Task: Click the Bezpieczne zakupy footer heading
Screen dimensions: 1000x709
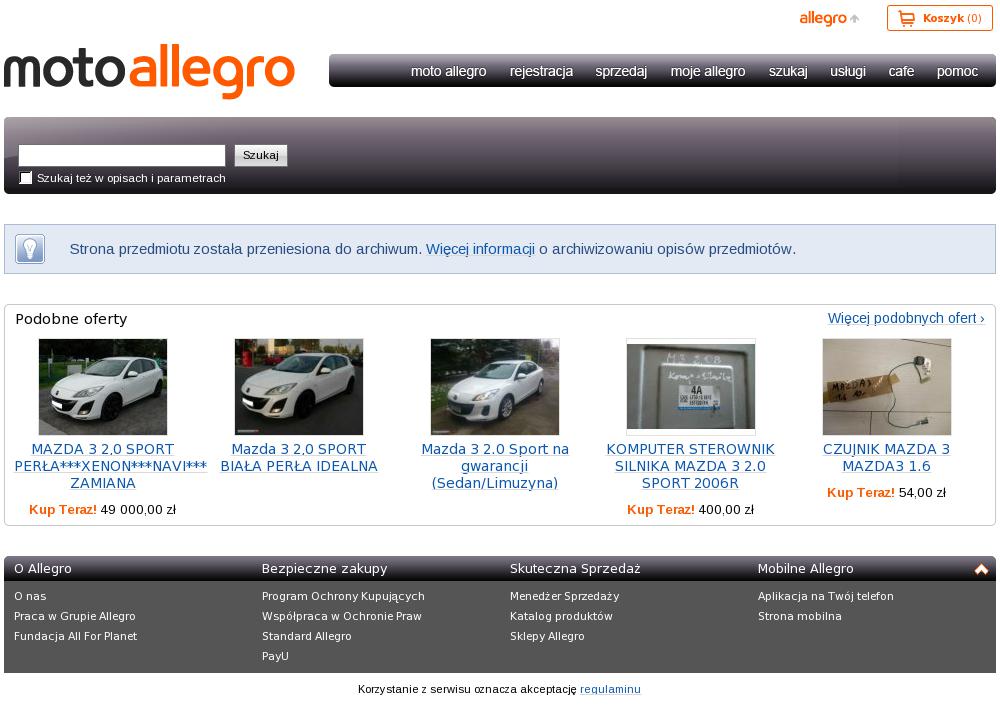Action: click(x=325, y=569)
